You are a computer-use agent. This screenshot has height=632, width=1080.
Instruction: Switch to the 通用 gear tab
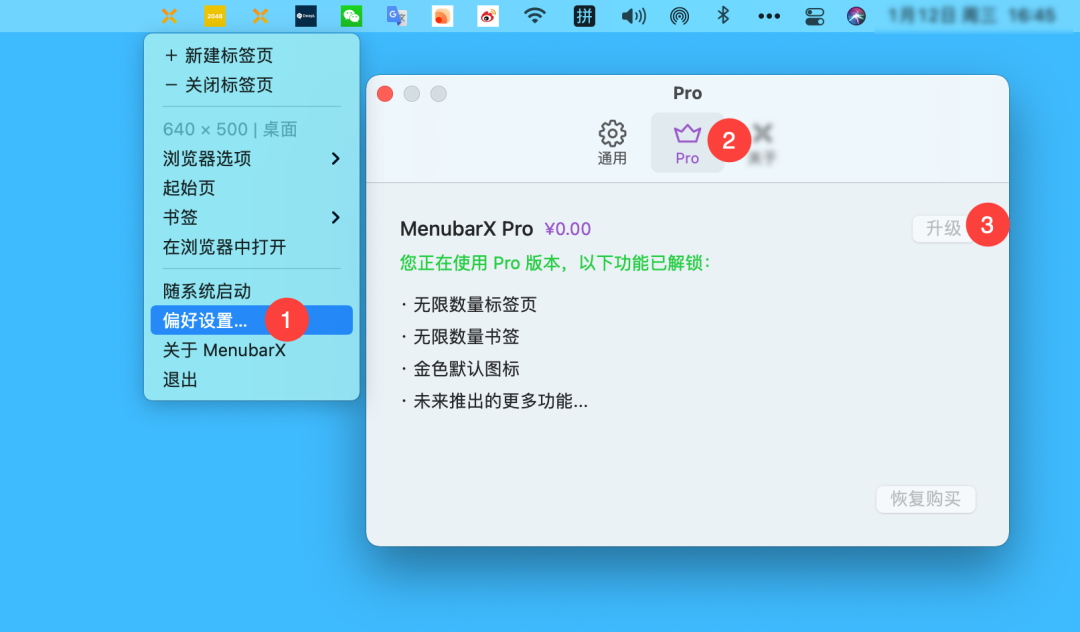[612, 143]
